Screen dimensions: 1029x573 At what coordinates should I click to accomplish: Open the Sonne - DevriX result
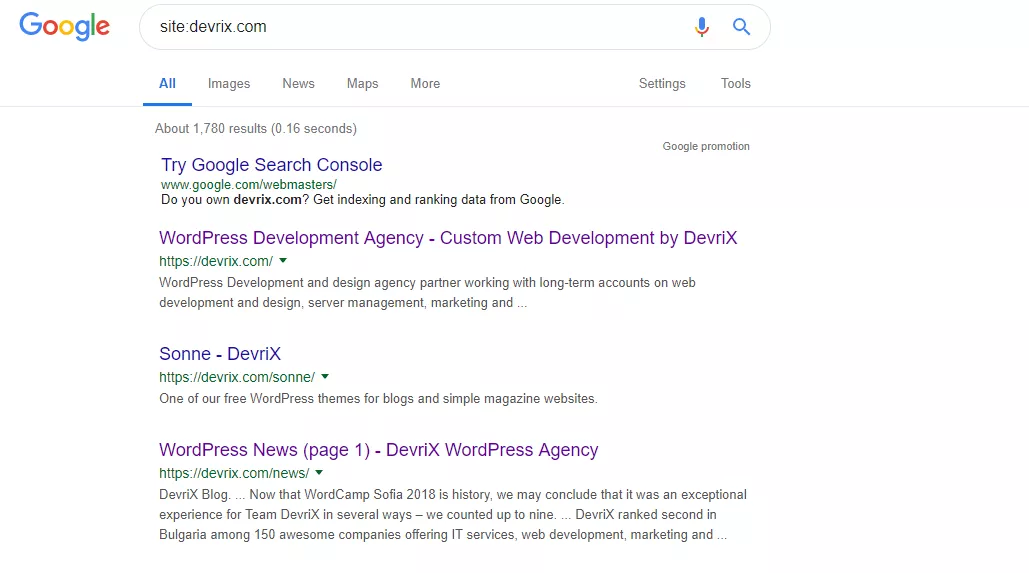pyautogui.click(x=220, y=354)
